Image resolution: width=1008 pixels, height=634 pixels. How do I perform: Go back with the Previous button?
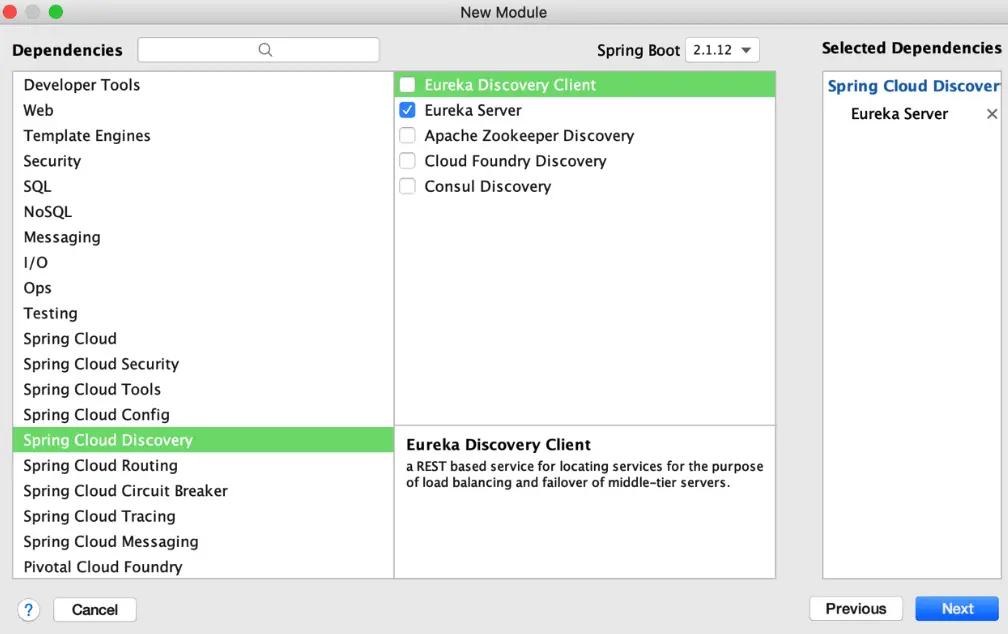pyautogui.click(x=856, y=608)
